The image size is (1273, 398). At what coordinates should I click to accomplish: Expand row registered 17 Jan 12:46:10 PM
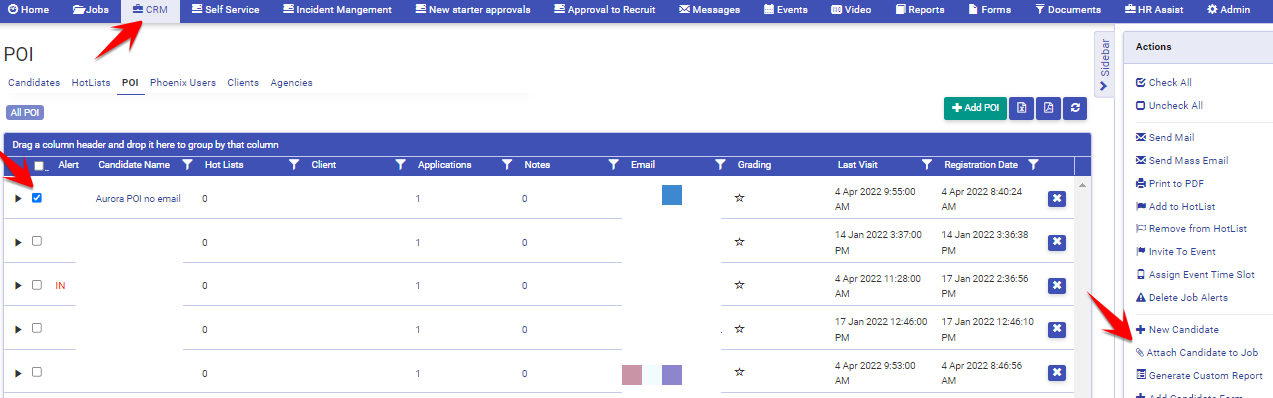[x=18, y=329]
